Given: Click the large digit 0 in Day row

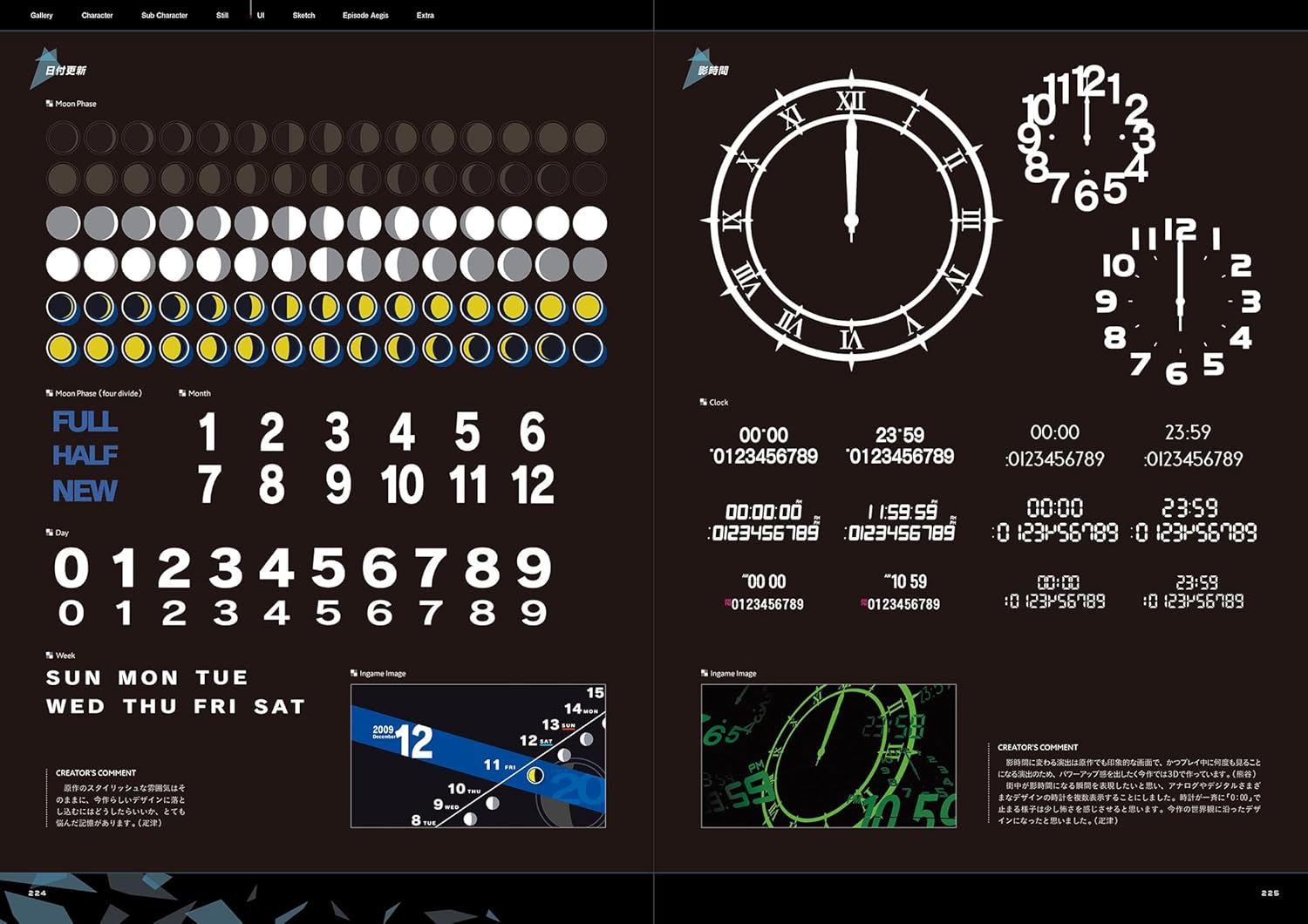Looking at the screenshot, I should (x=72, y=569).
